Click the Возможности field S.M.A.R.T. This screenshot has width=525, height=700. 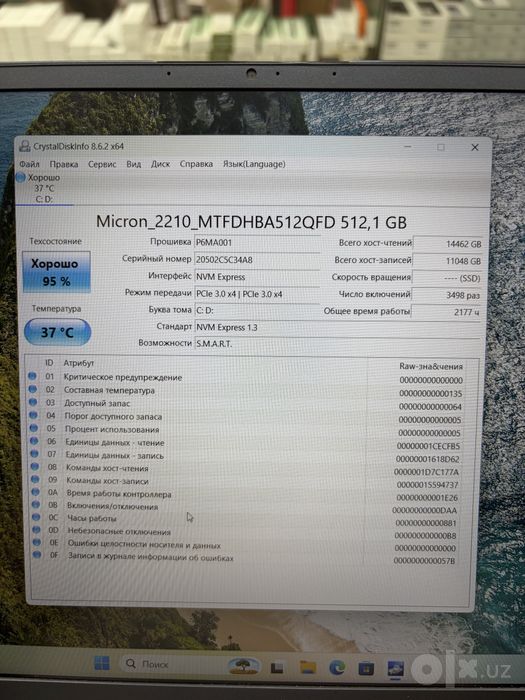point(338,344)
